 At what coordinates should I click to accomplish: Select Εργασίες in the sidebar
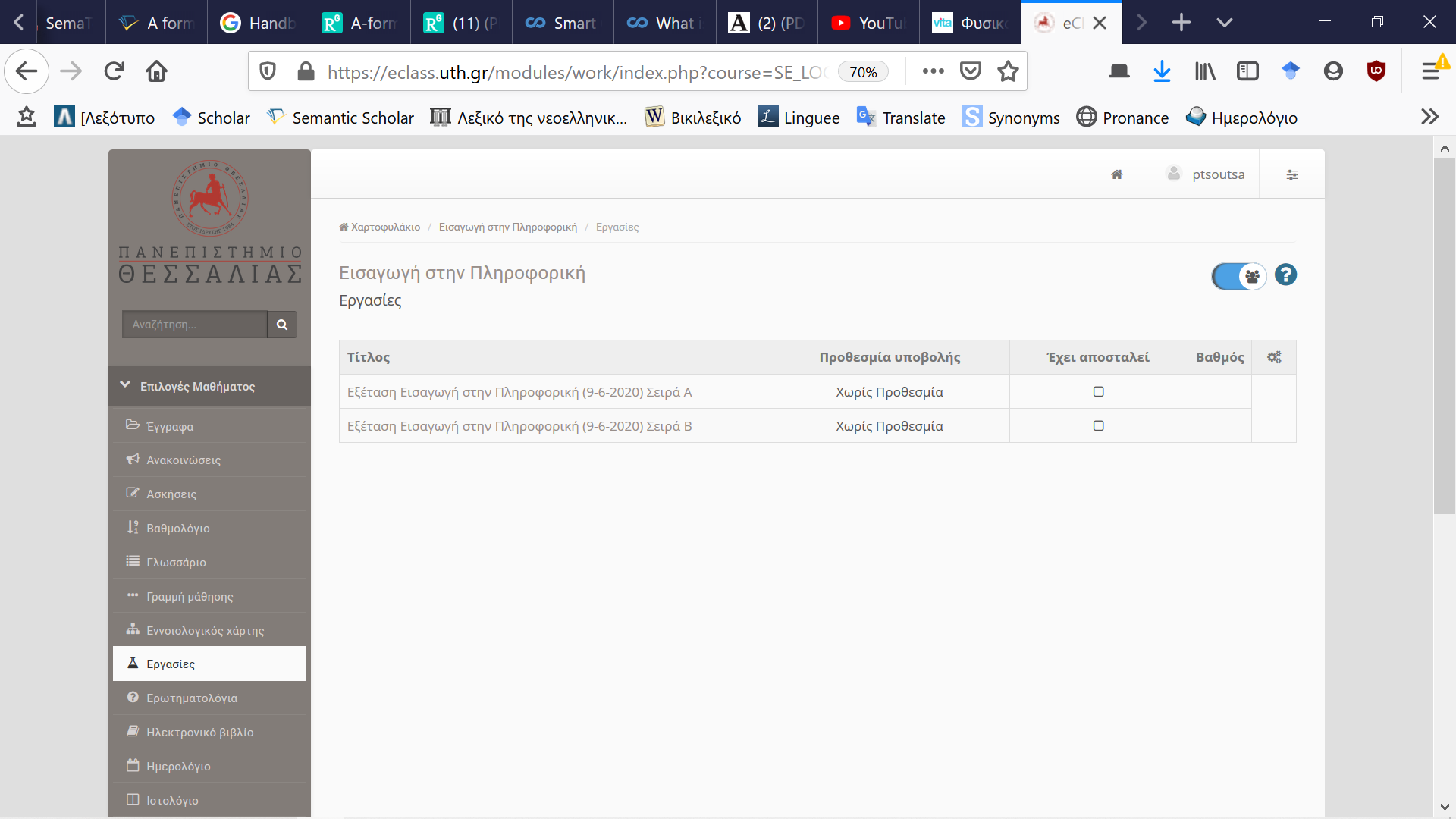pos(209,664)
